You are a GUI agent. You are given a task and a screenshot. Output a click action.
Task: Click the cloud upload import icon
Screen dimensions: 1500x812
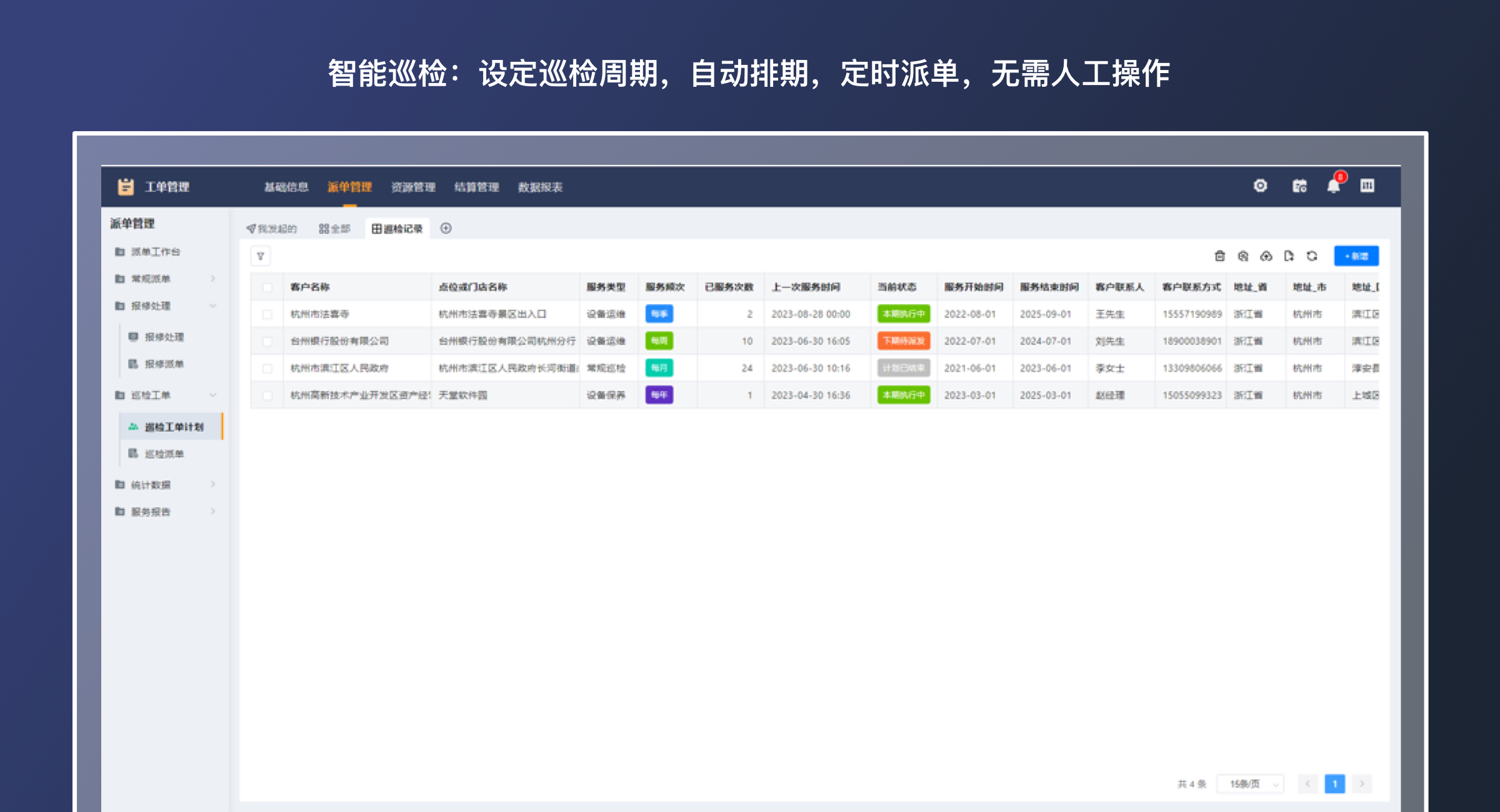pos(1266,256)
